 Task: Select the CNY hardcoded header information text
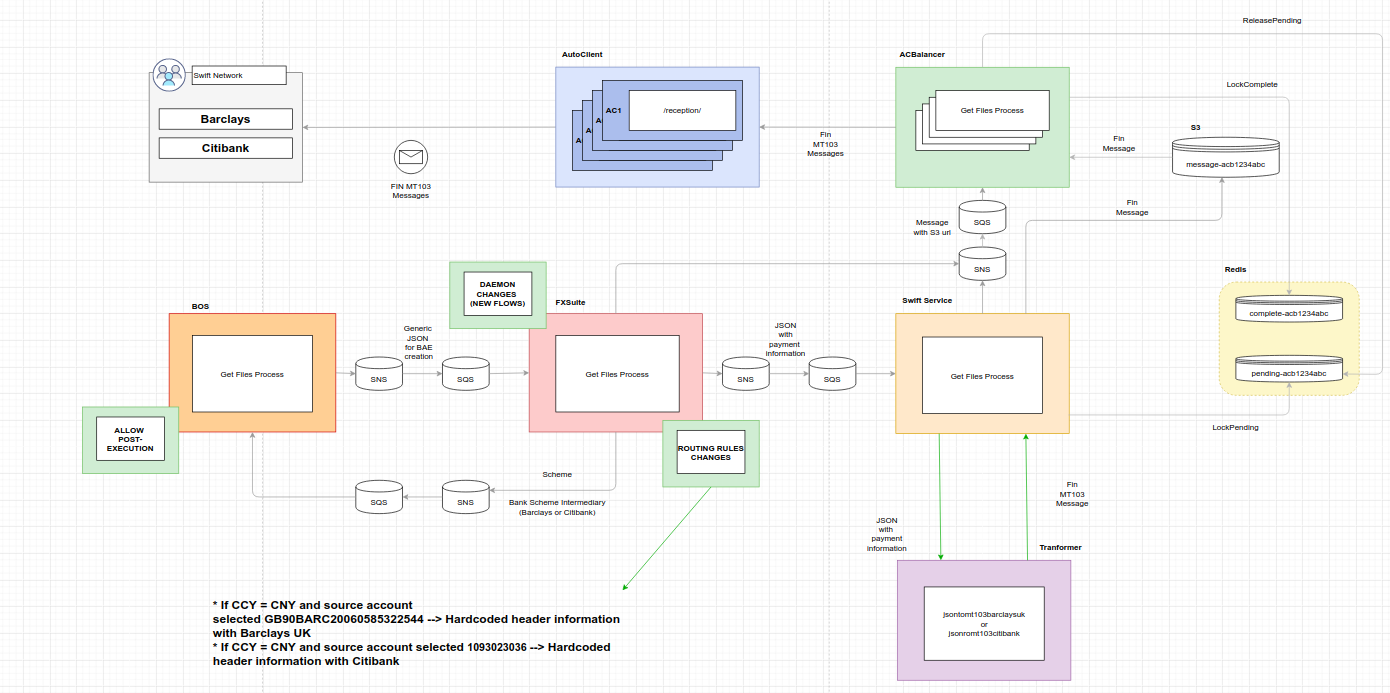click(x=416, y=633)
